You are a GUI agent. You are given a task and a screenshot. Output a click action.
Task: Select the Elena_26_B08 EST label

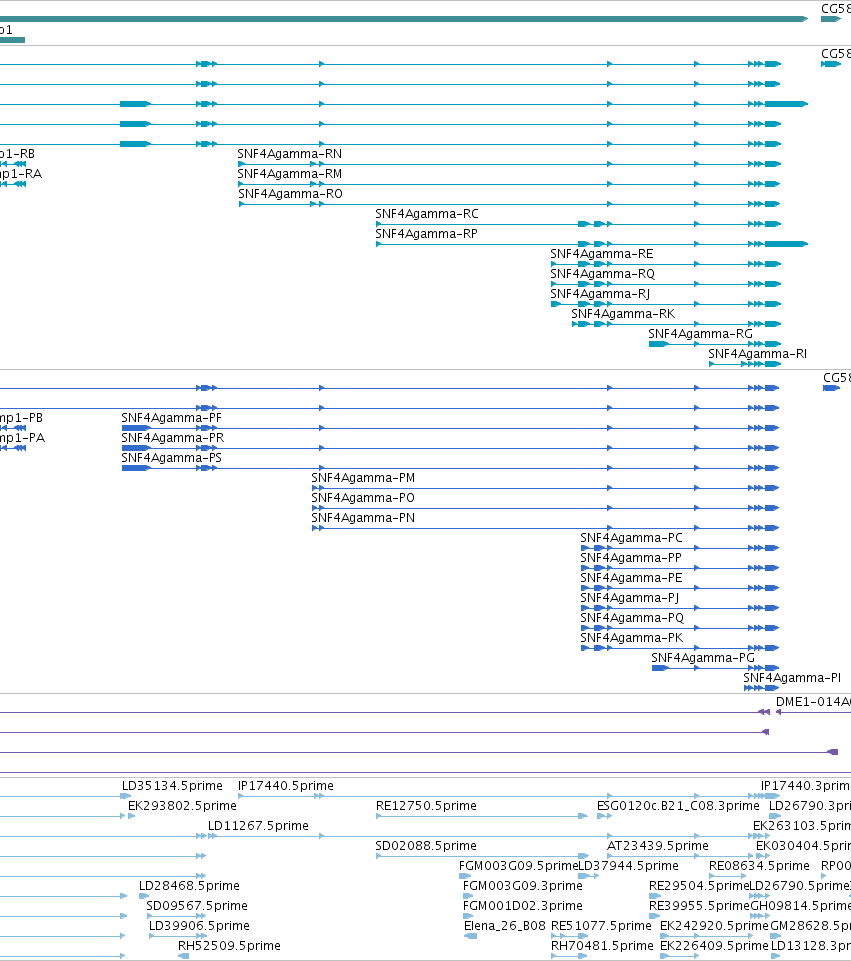pyautogui.click(x=505, y=926)
